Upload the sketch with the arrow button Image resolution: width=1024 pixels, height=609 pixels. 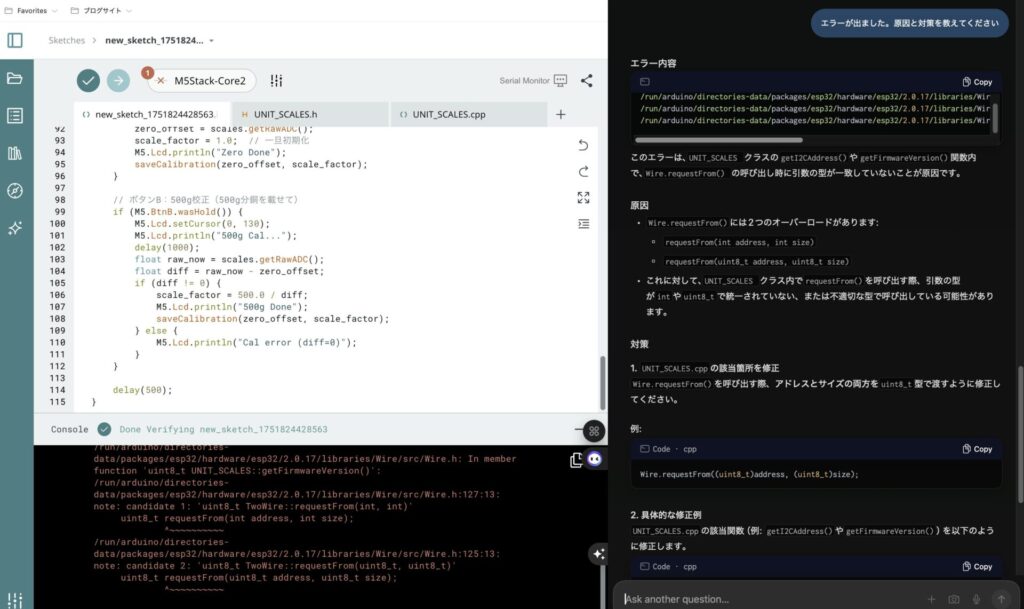pos(118,80)
